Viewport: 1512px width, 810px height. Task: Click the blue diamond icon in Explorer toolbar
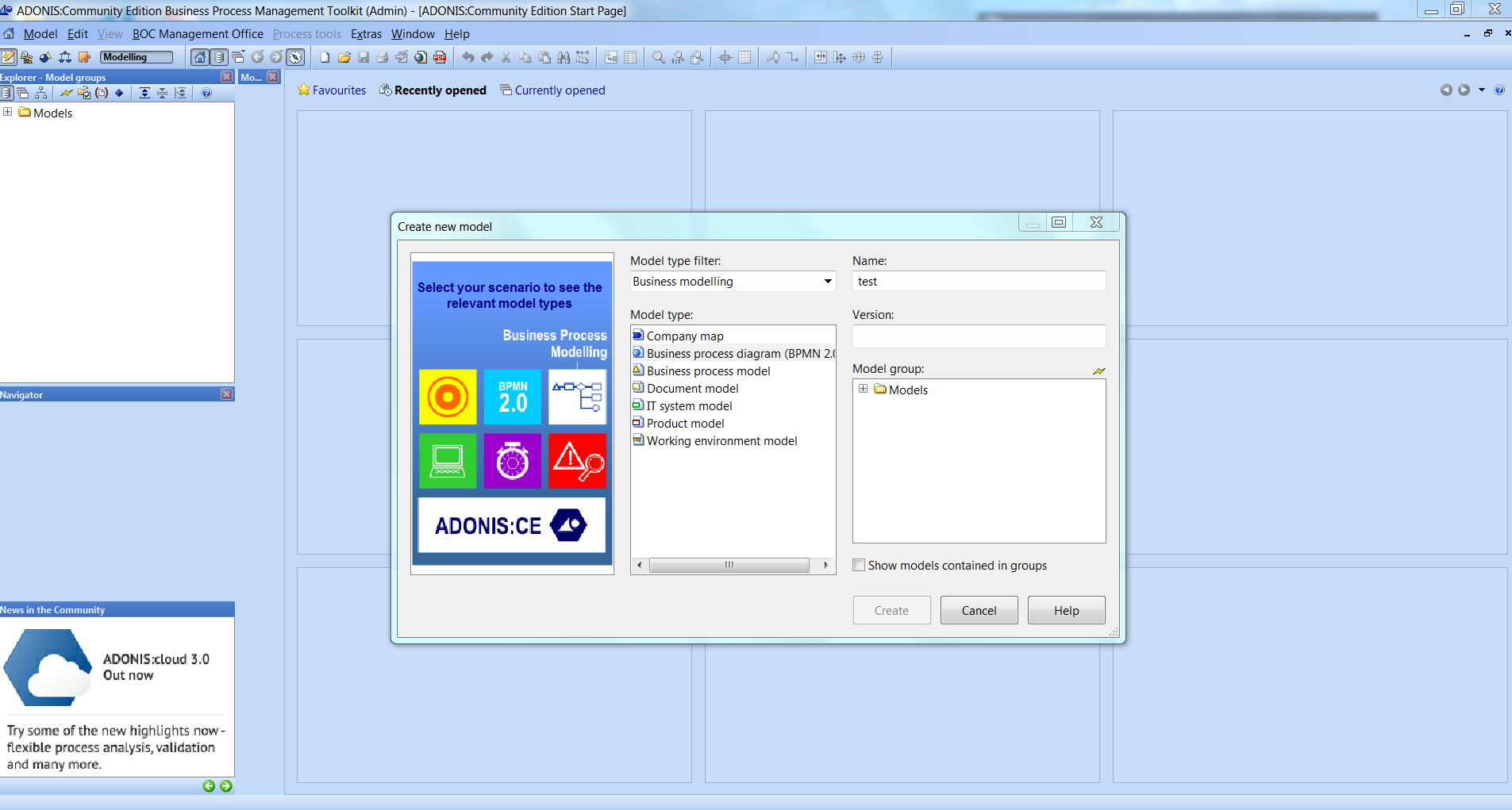119,93
